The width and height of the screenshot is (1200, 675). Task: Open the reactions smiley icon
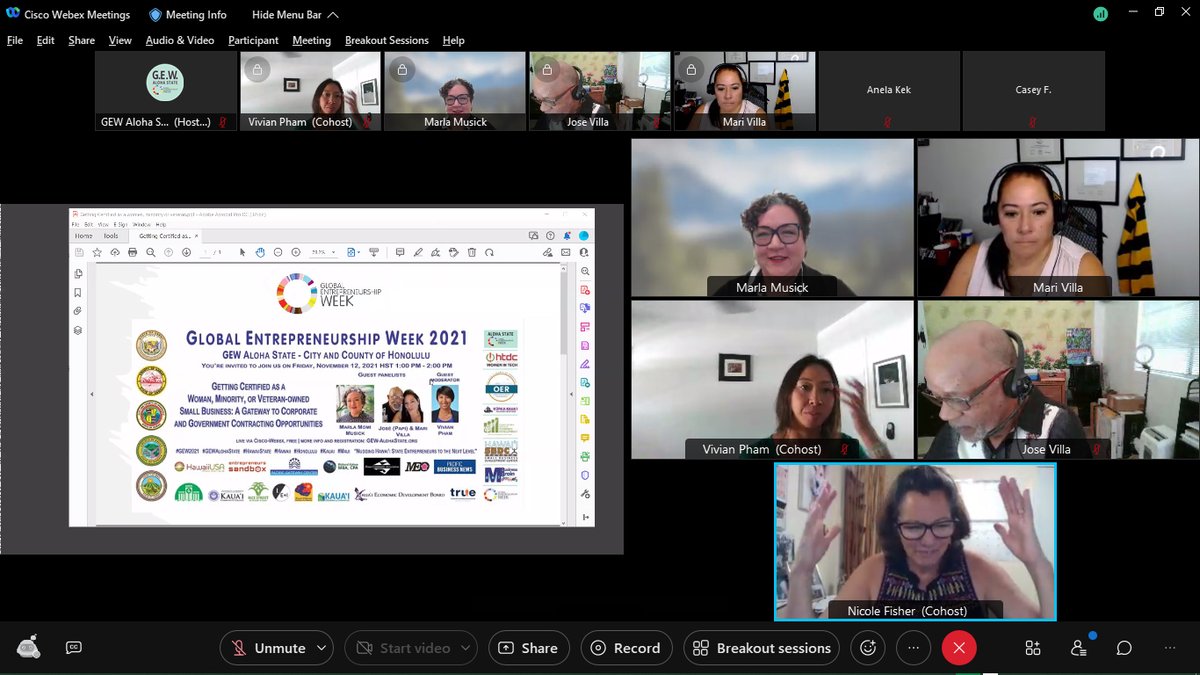868,648
